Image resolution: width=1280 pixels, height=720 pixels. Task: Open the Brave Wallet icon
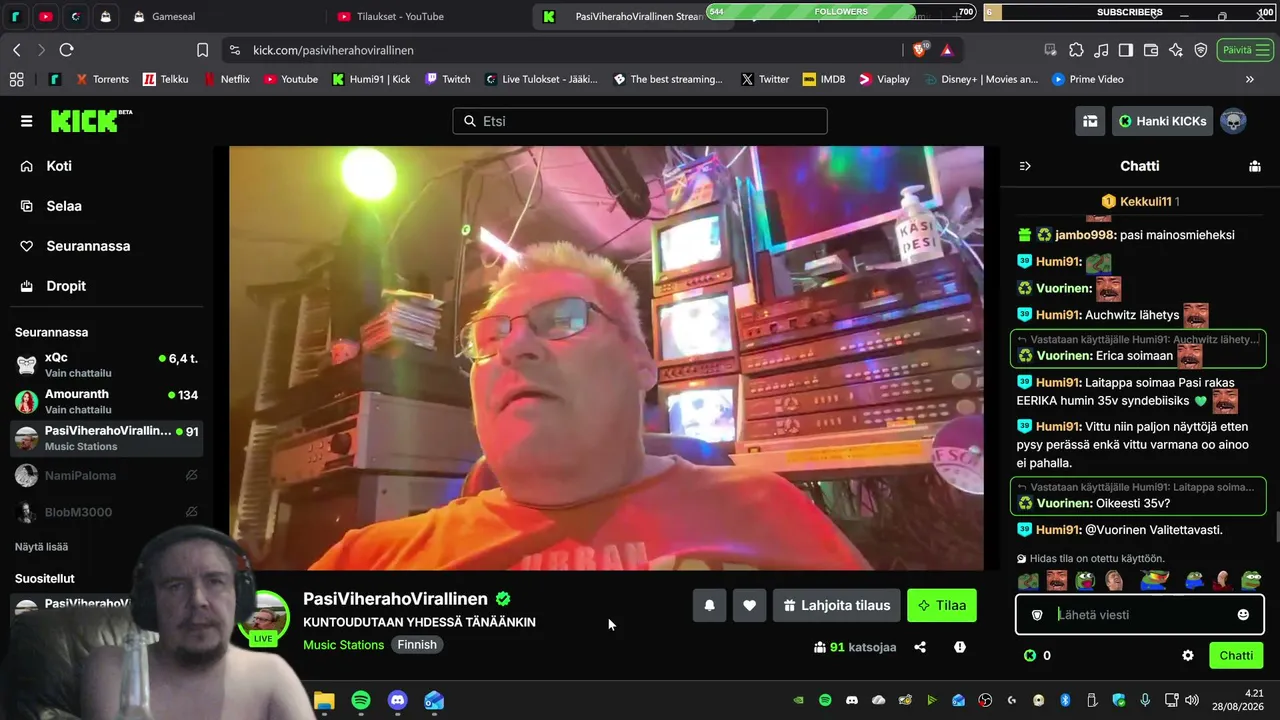point(1151,50)
